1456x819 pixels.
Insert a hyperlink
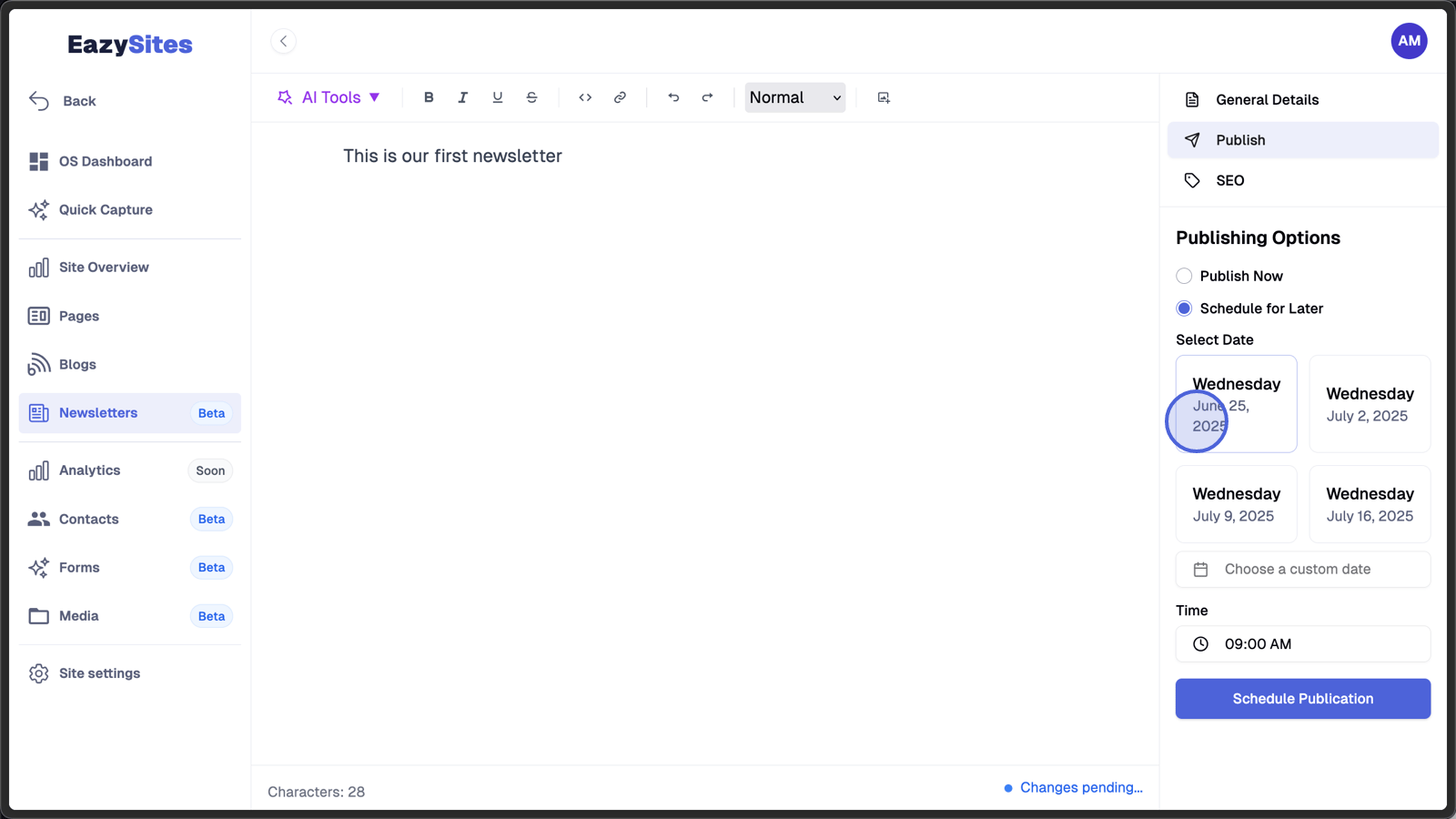click(620, 97)
